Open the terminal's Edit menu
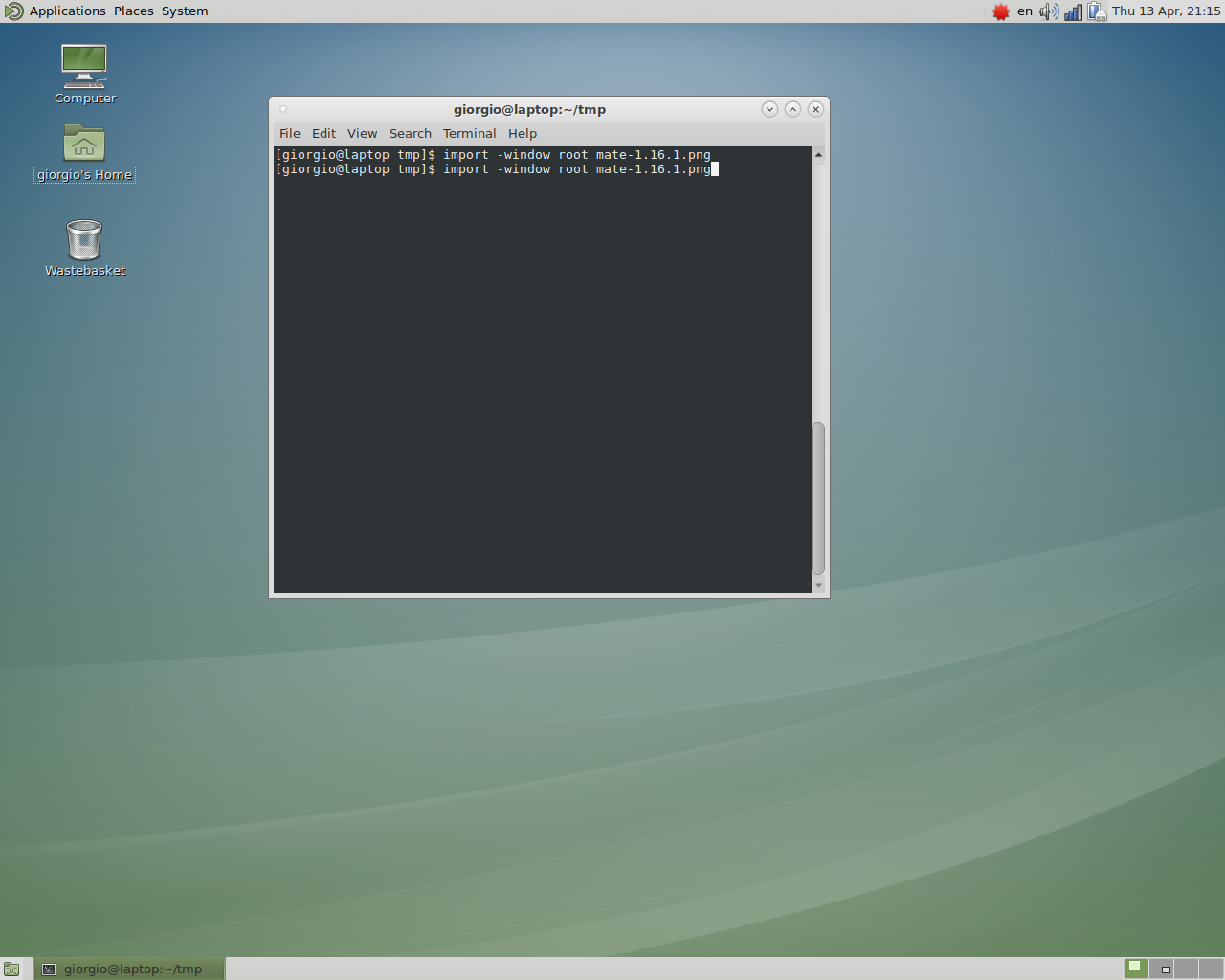This screenshot has height=980, width=1225. click(x=323, y=134)
